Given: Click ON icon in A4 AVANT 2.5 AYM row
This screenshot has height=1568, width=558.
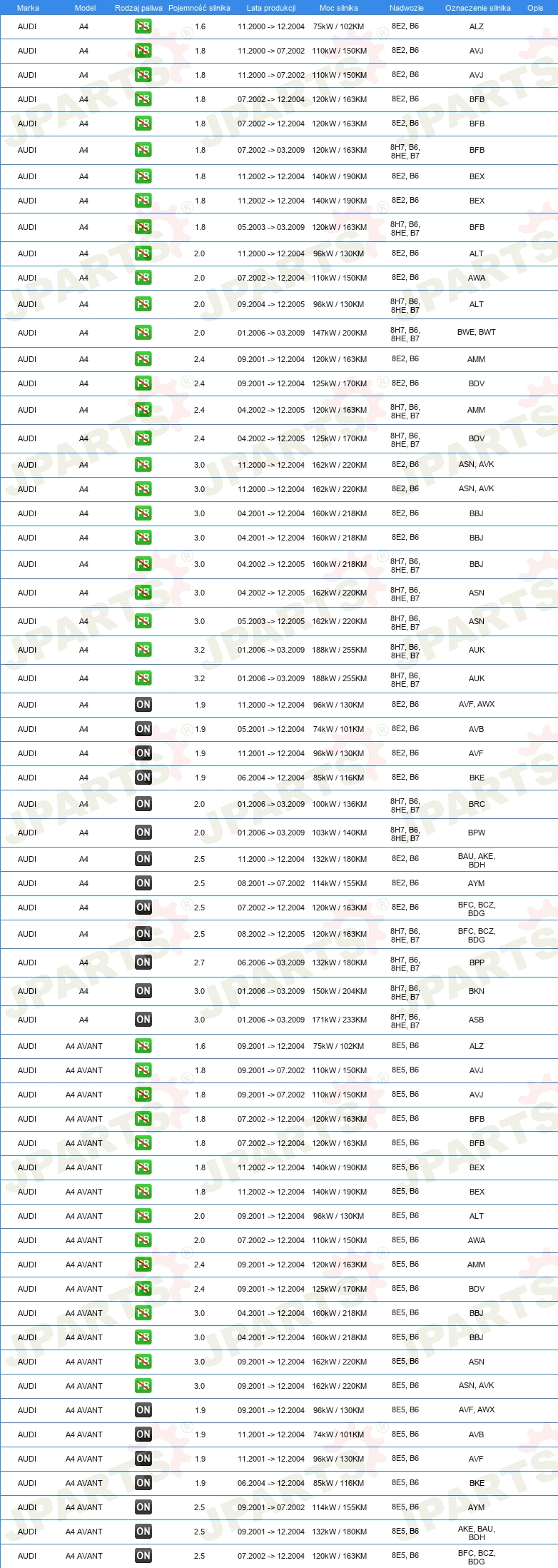Looking at the screenshot, I should pos(143,1507).
